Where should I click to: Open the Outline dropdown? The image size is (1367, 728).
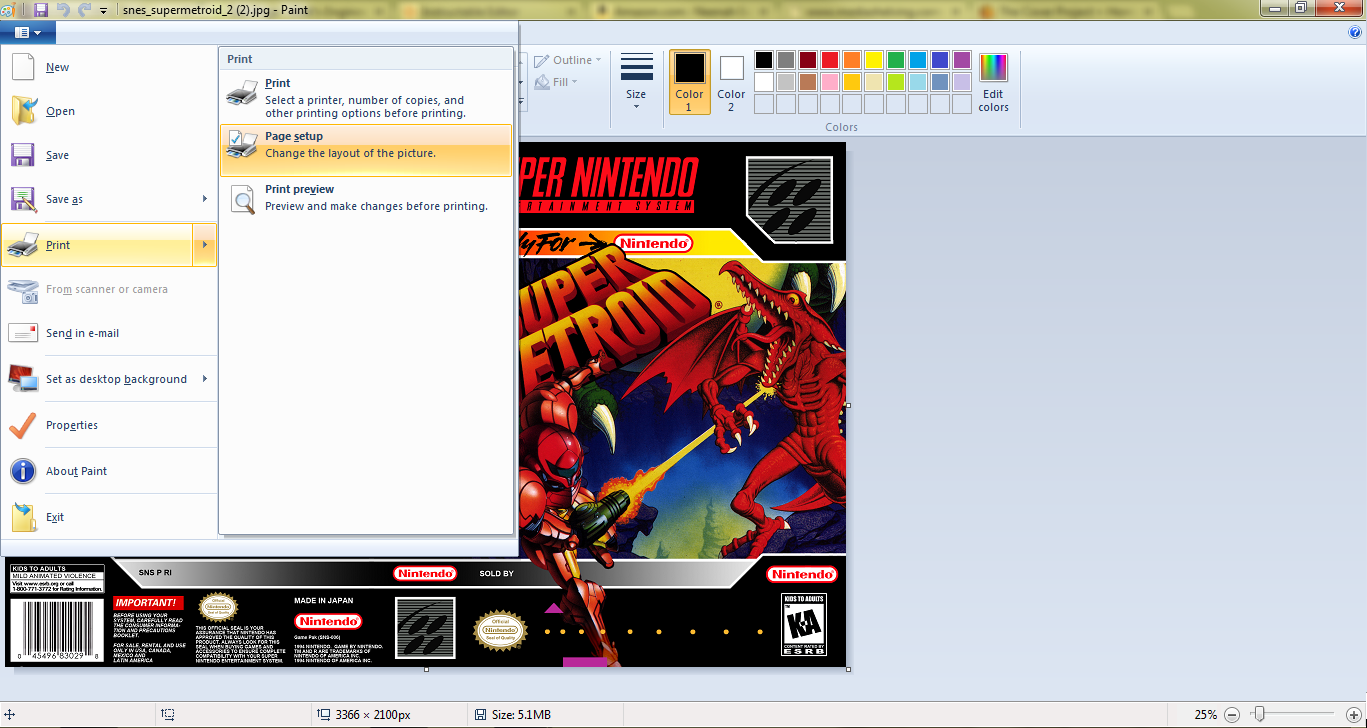click(x=568, y=60)
